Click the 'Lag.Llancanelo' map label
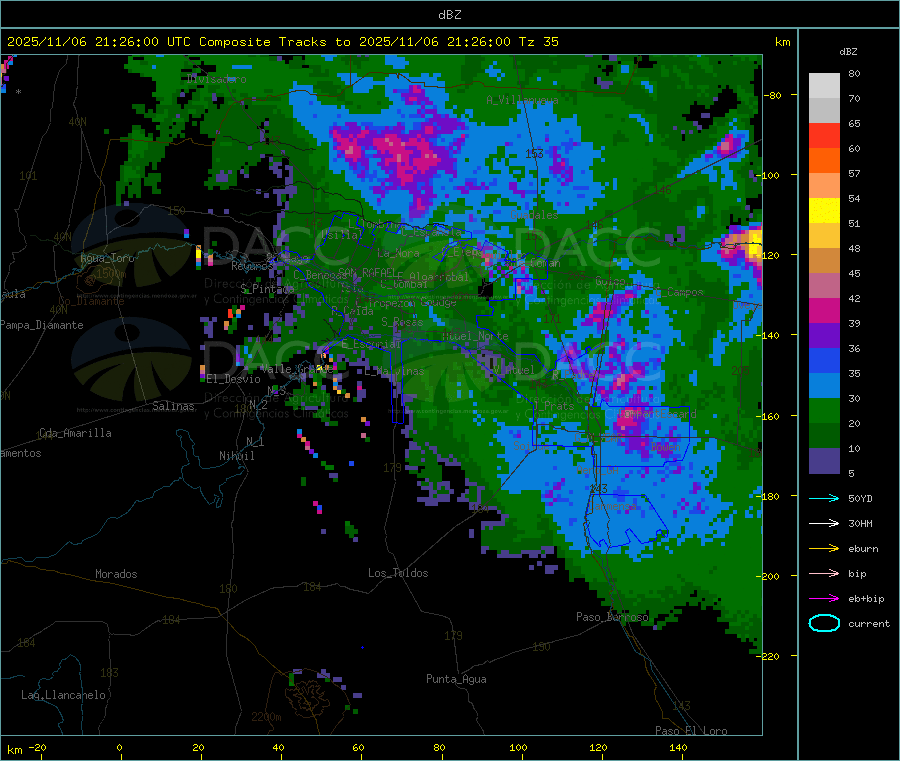 [63, 695]
